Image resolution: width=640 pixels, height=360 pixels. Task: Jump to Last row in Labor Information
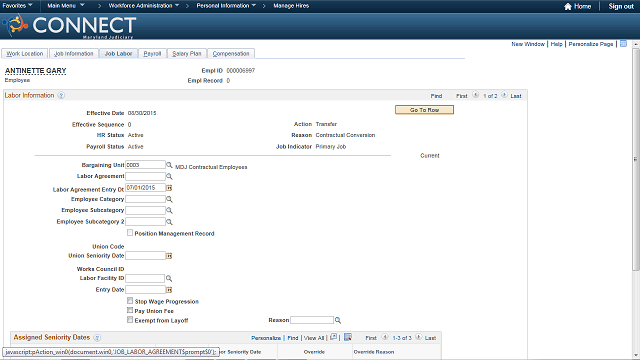pos(516,96)
